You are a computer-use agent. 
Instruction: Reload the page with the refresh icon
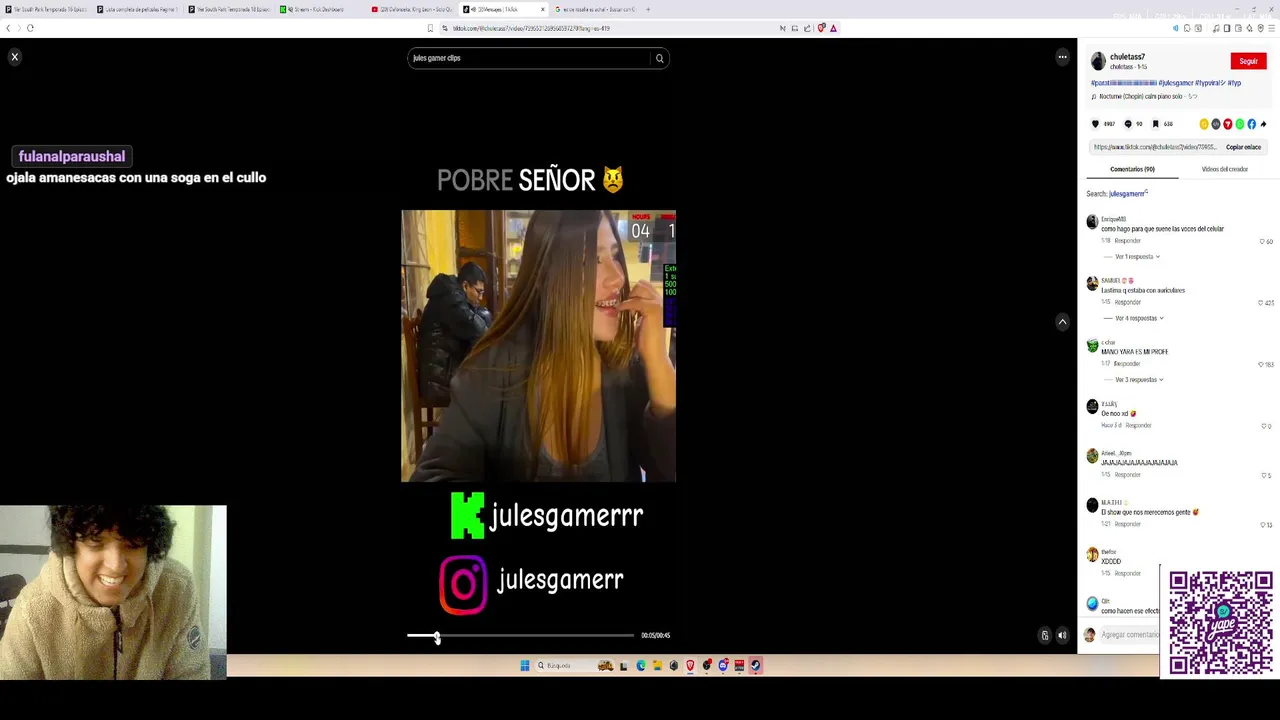[x=30, y=28]
